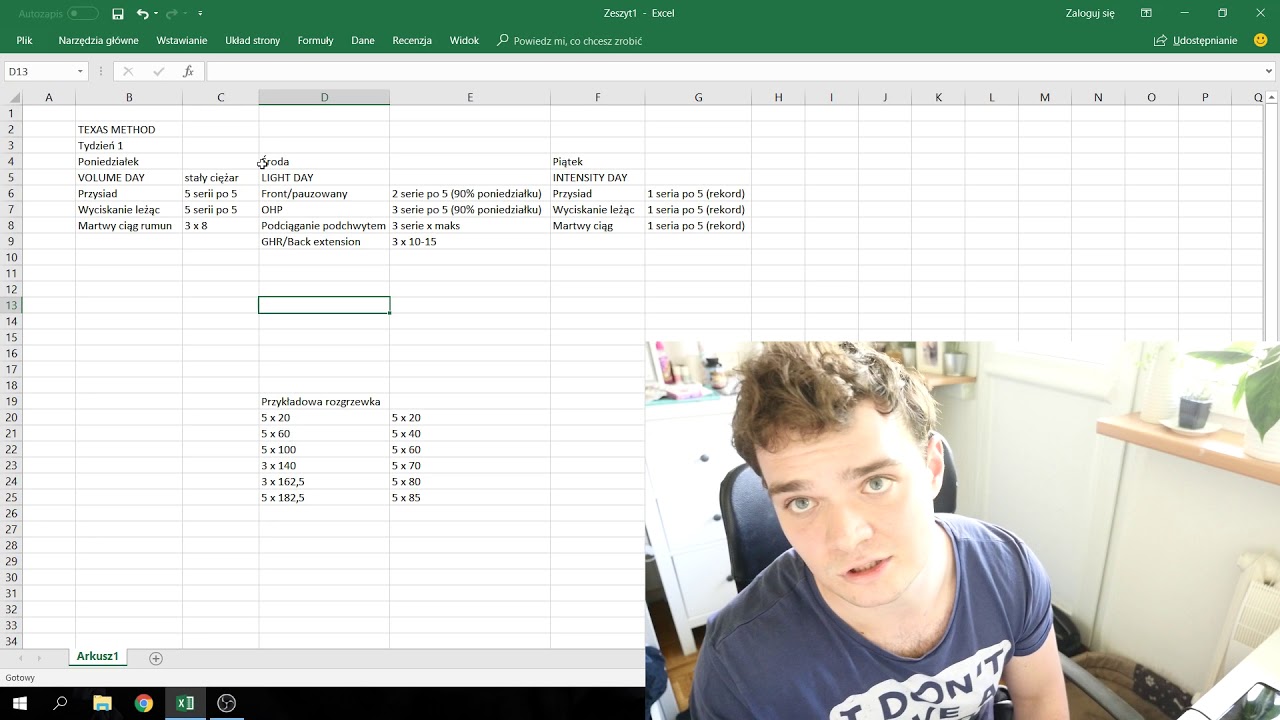
Task: Click the '3 x 8' cell
Action: click(220, 225)
